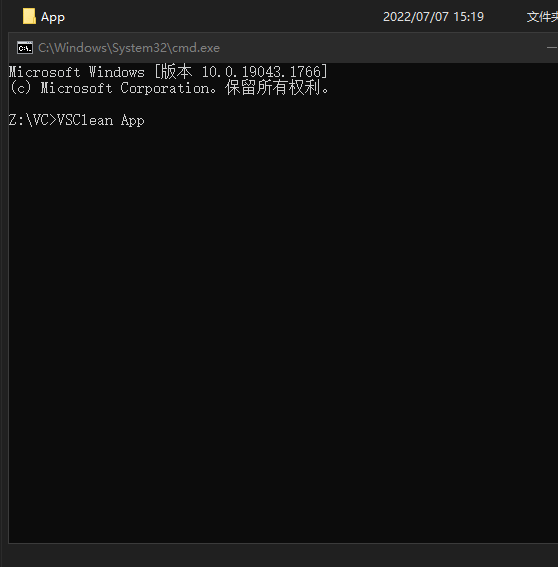Viewport: 558px width, 567px height.
Task: Click the empty black console area
Action: click(283, 325)
